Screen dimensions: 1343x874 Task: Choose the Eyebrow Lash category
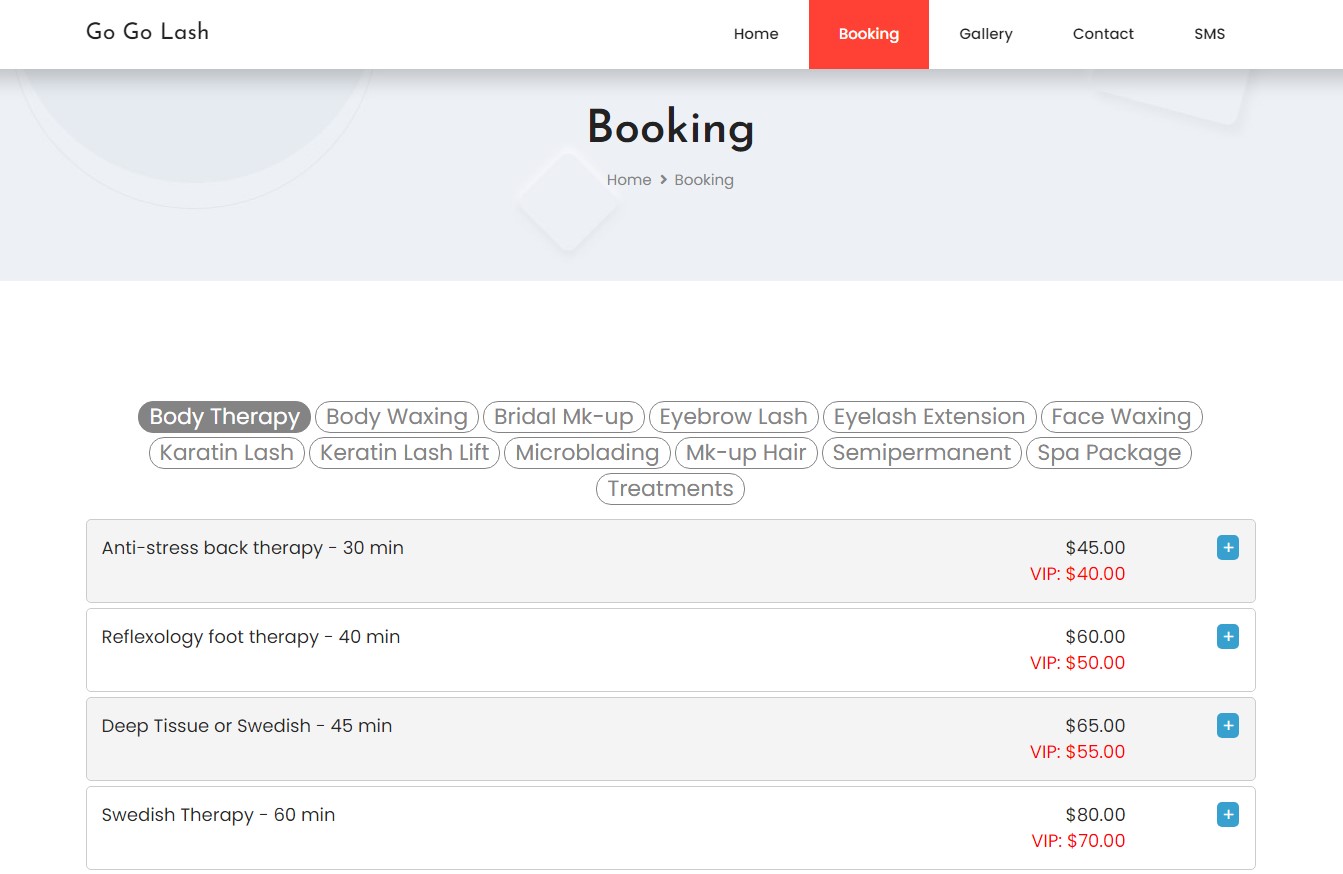[733, 417]
